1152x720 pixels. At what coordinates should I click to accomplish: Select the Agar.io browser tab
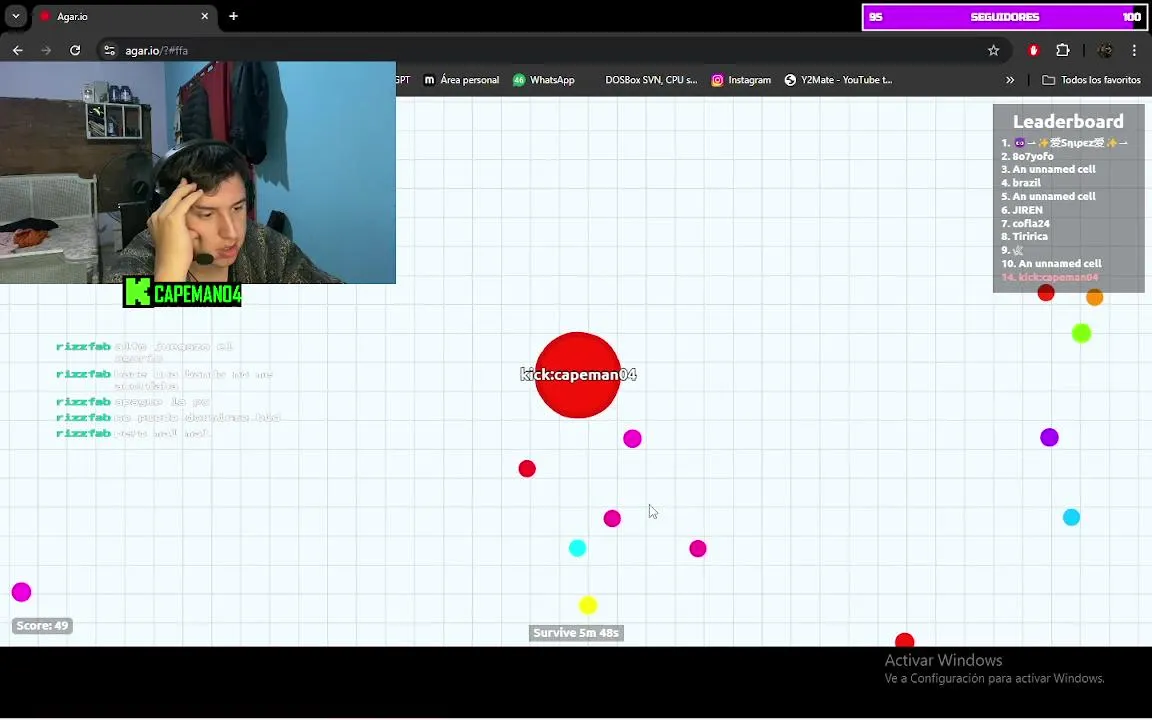click(x=123, y=16)
